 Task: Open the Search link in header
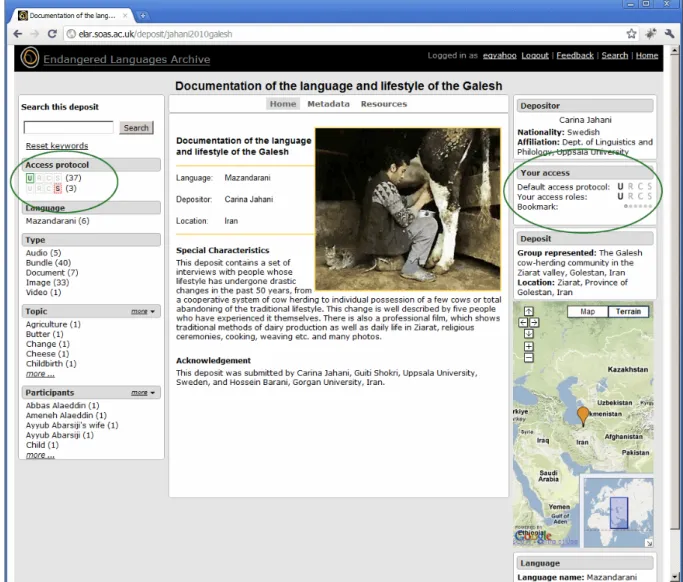click(x=615, y=55)
